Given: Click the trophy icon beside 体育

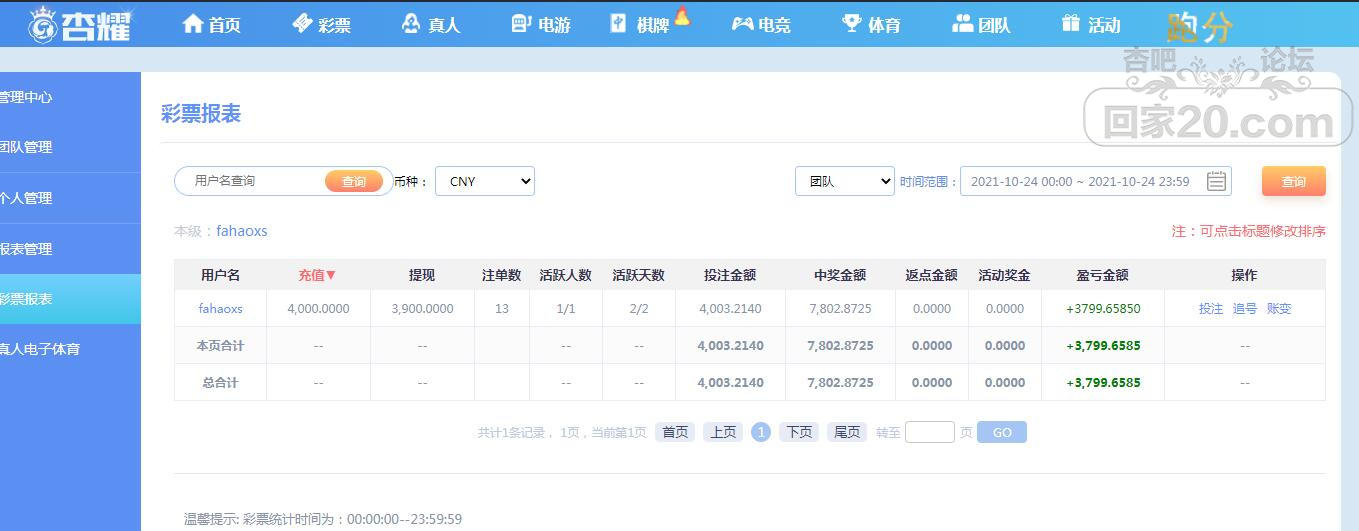Looking at the screenshot, I should coord(852,23).
